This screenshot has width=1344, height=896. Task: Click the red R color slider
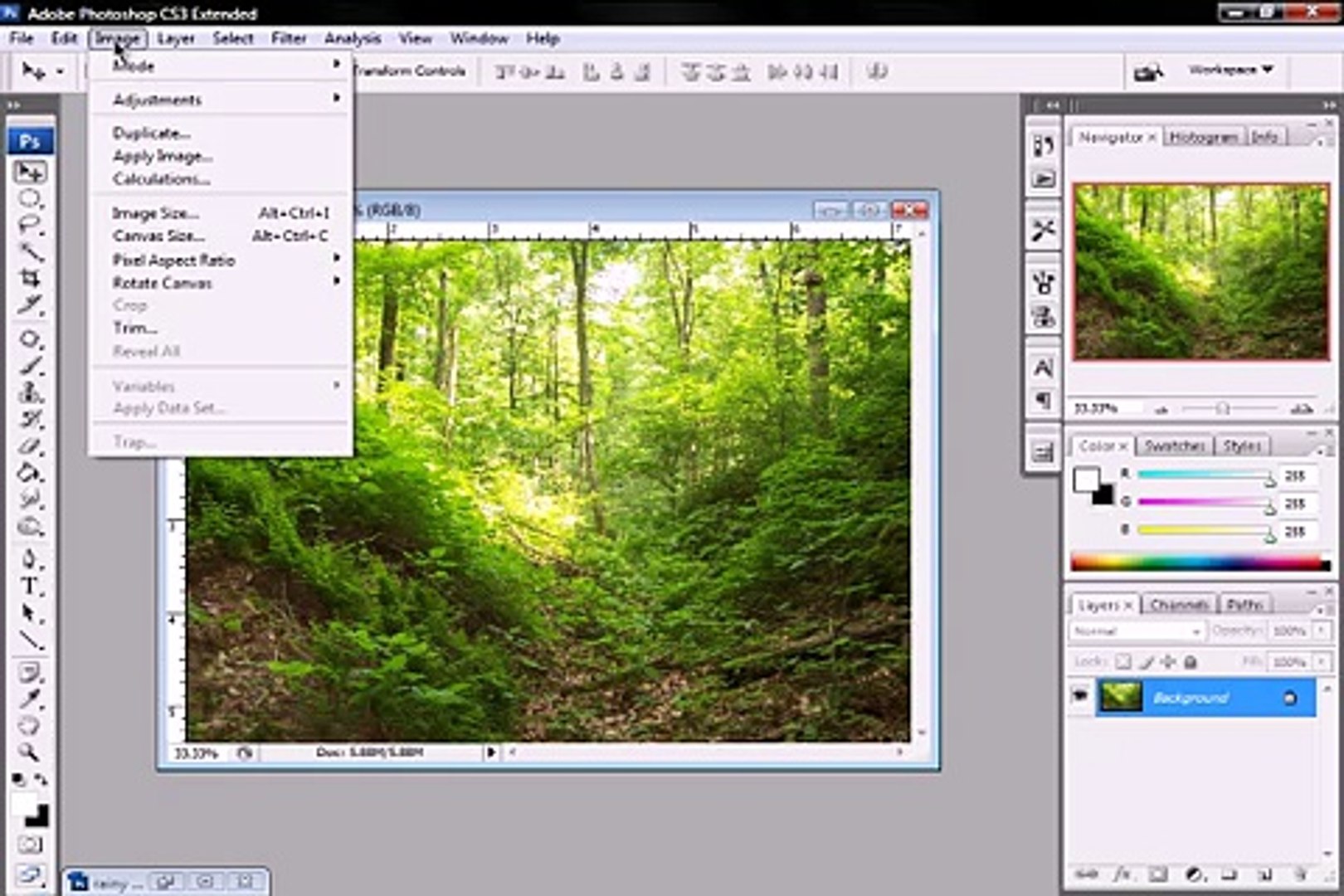[x=1206, y=475]
